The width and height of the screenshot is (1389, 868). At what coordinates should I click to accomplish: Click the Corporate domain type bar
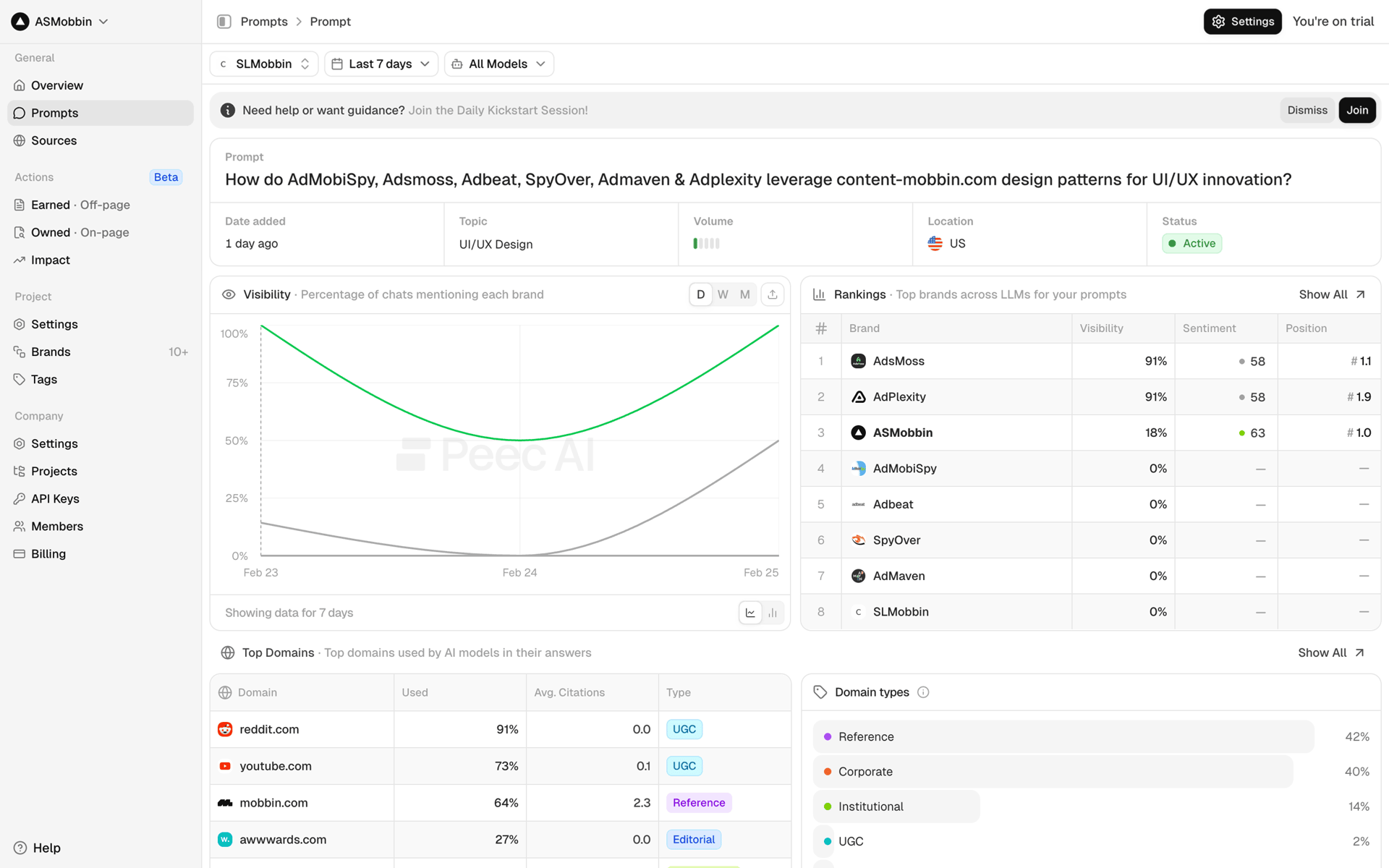click(1053, 772)
